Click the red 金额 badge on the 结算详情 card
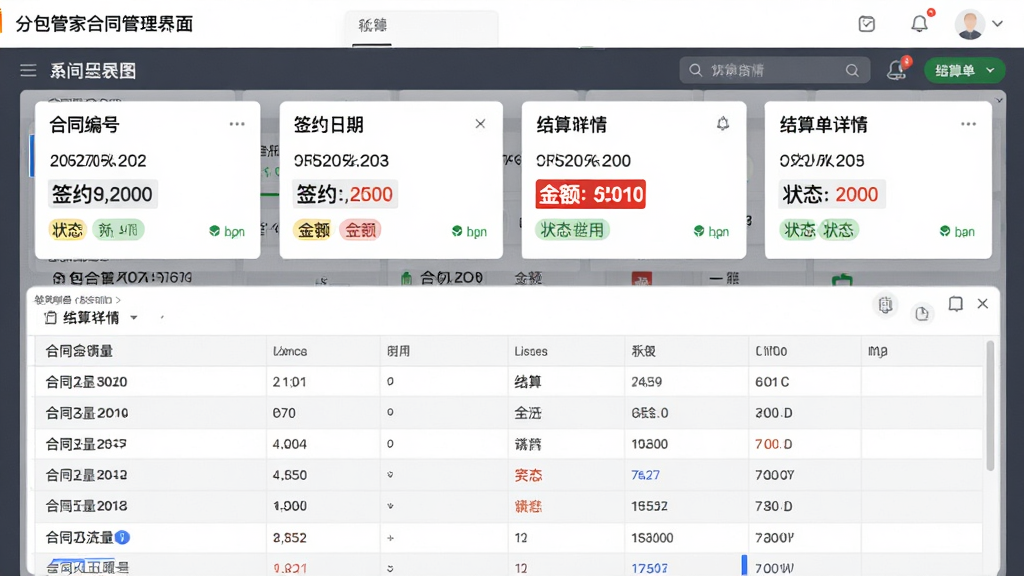Image resolution: width=1024 pixels, height=576 pixels. [x=590, y=194]
